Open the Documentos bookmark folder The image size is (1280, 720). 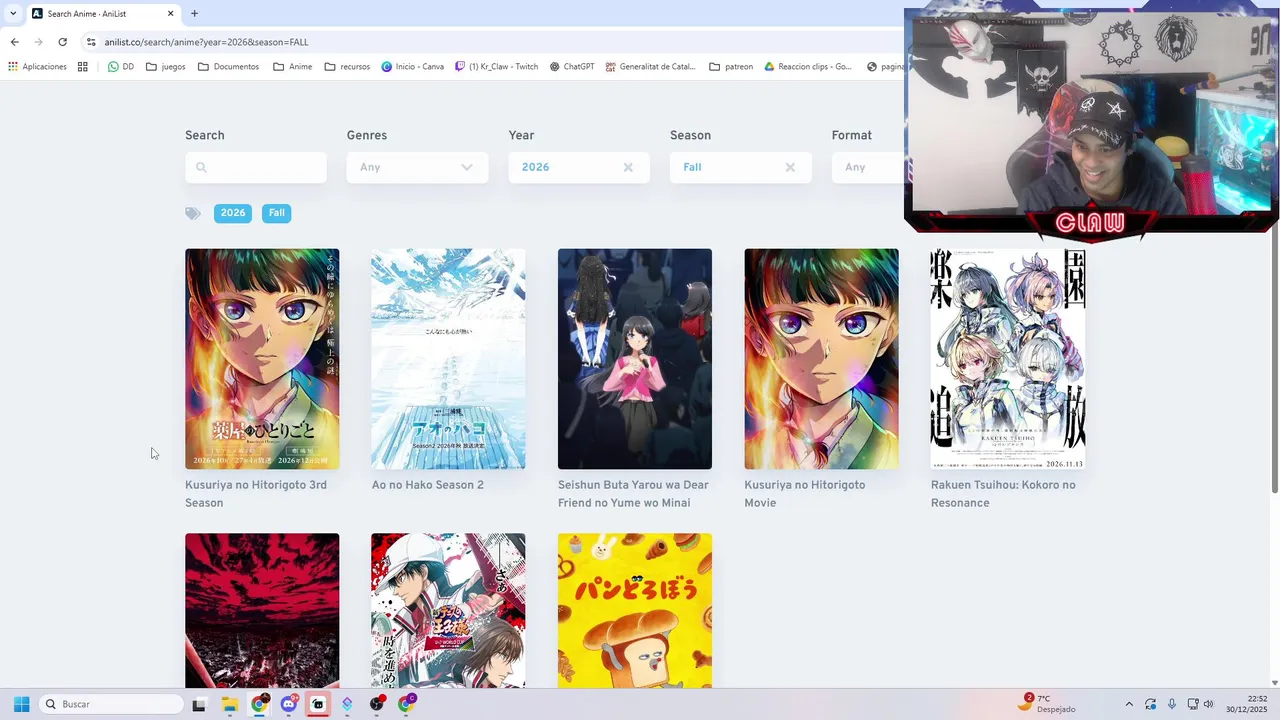[228, 67]
